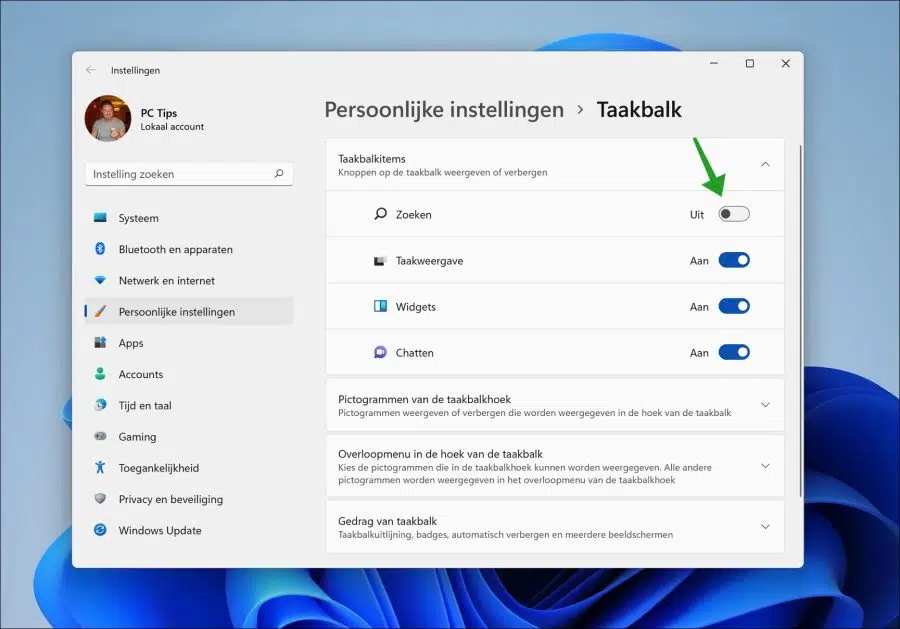
Task: Maximize the Instellingen window
Action: (x=750, y=63)
